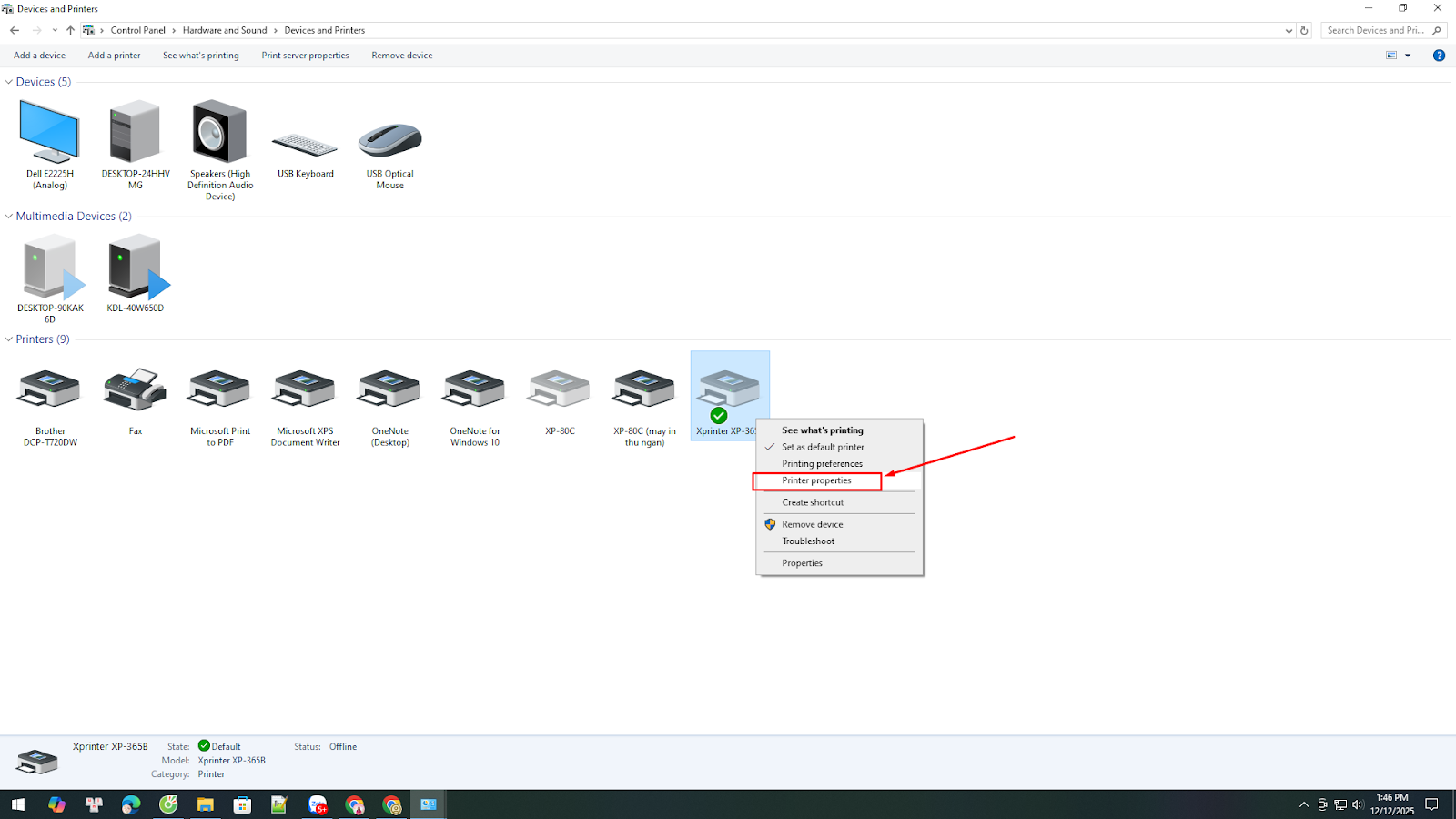Click Add a printer in toolbar
The height and width of the screenshot is (819, 1456).
click(x=114, y=56)
